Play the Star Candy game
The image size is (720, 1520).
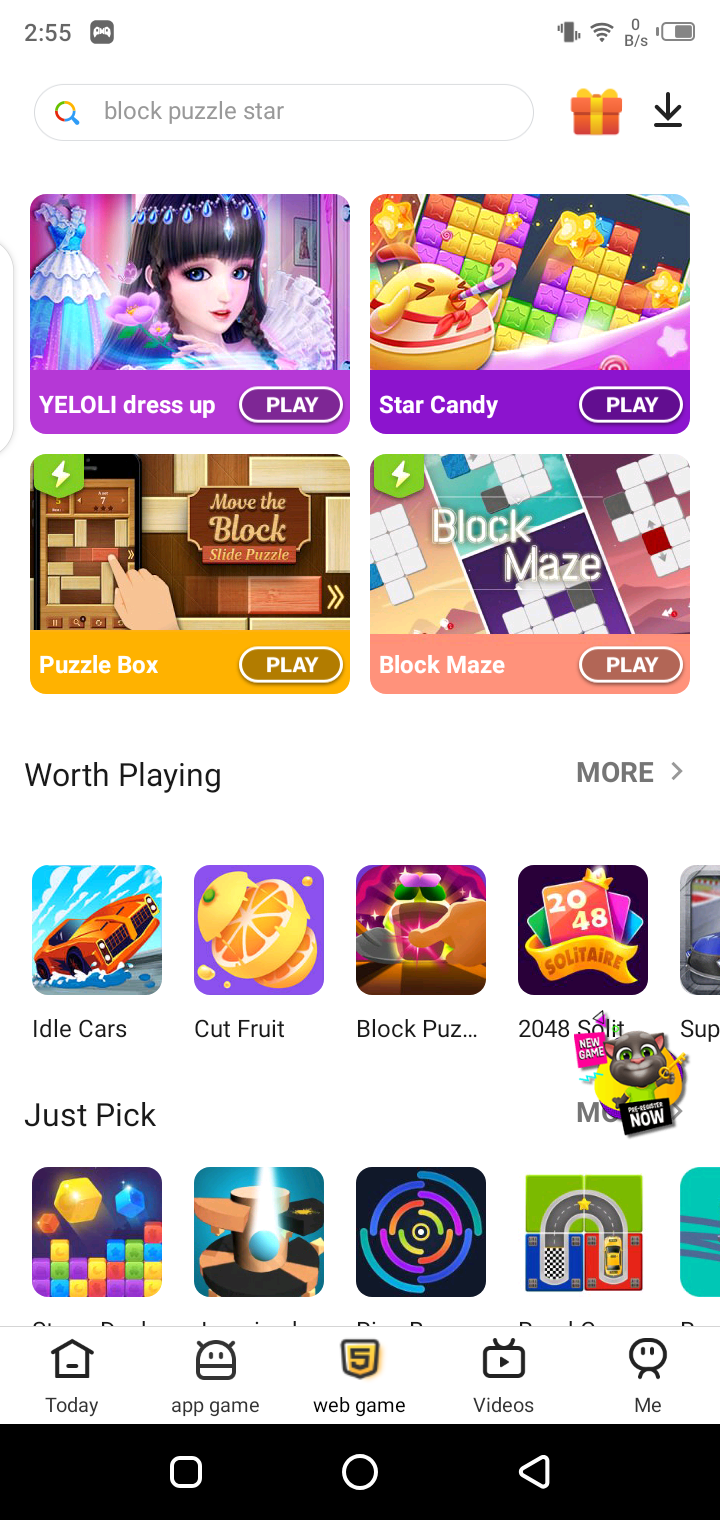coord(631,405)
